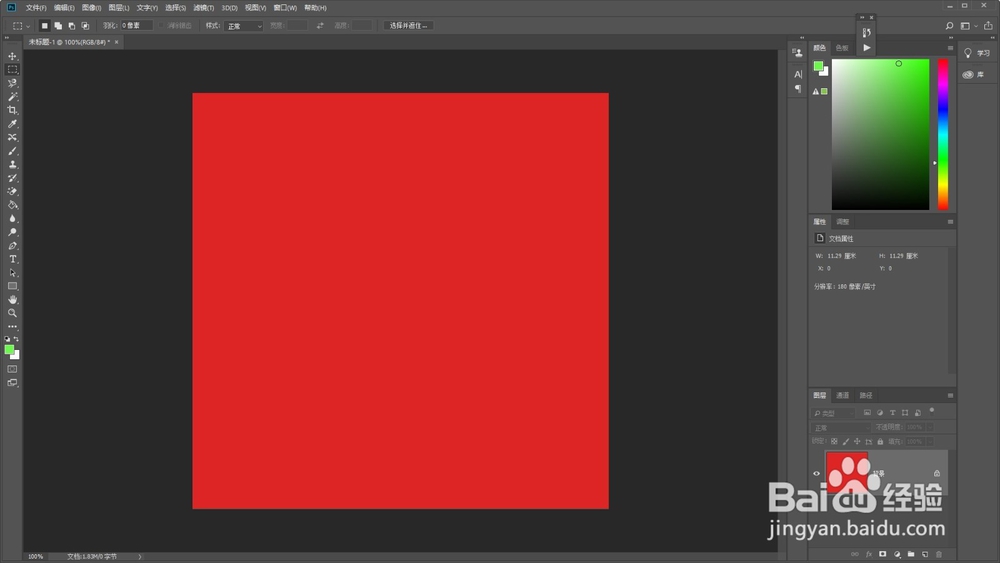Viewport: 1000px width, 563px height.
Task: Select the Eyedropper tool
Action: (x=12, y=124)
